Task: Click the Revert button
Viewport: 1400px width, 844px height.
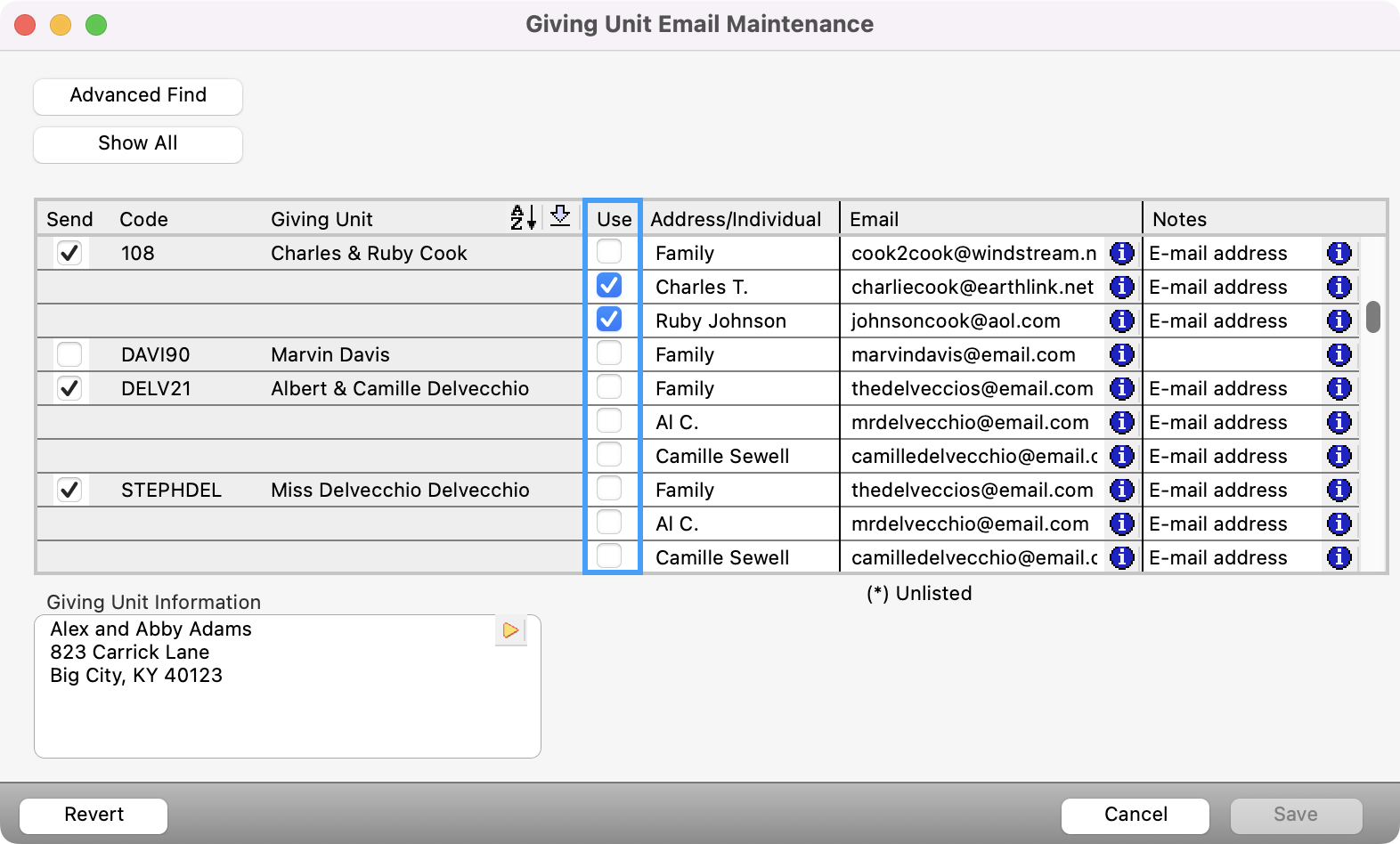Action: (94, 815)
